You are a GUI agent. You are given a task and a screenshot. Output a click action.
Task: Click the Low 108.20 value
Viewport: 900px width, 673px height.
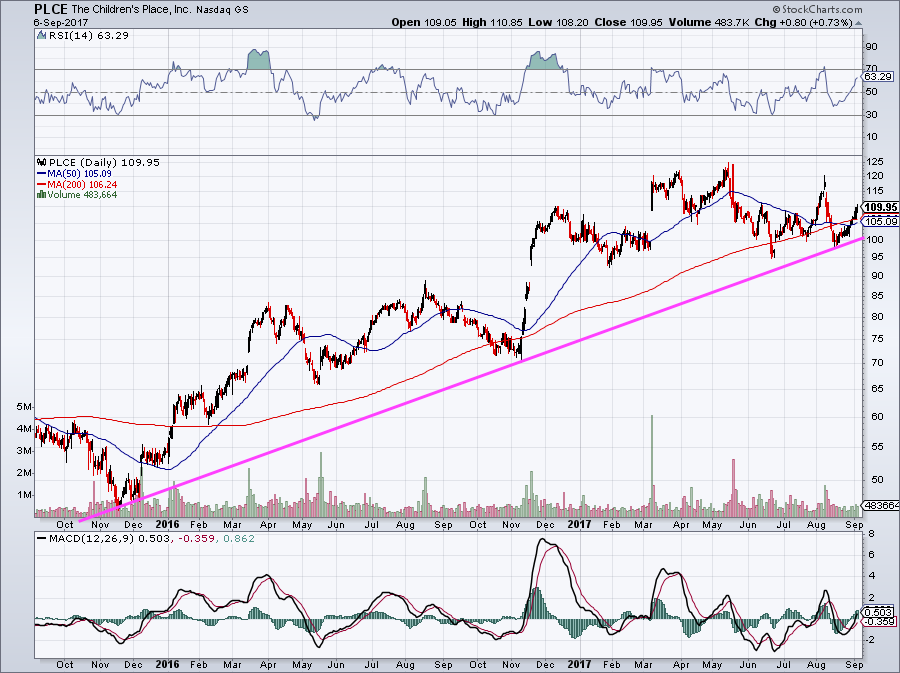click(x=558, y=22)
